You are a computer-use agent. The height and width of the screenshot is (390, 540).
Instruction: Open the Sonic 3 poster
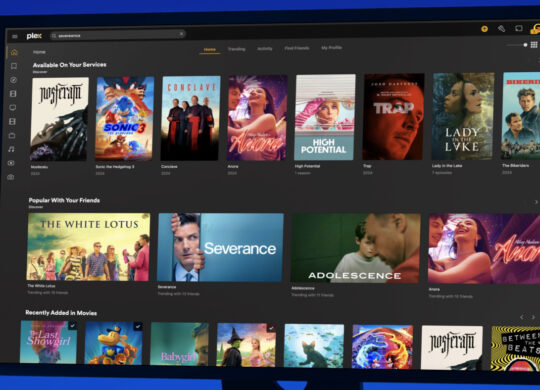[x=124, y=119]
